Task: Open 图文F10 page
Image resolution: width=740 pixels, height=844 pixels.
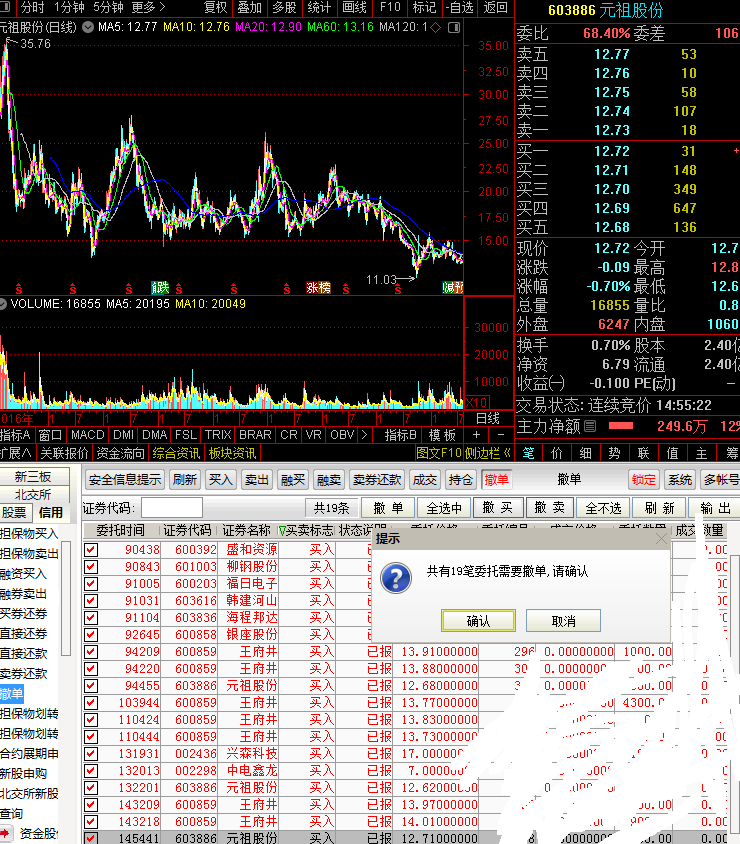Action: [439, 453]
